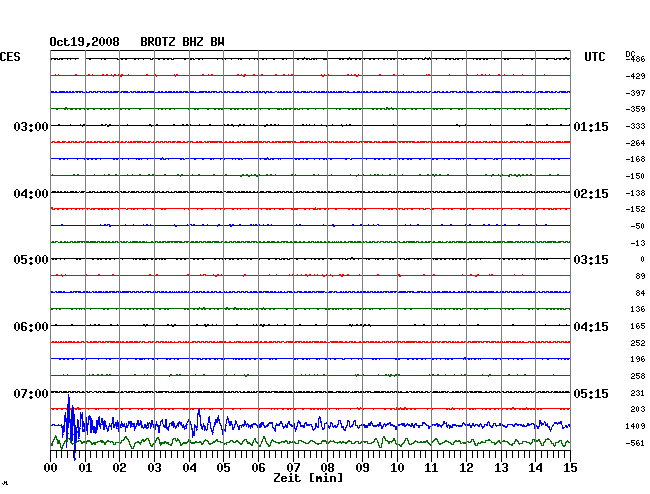Image resolution: width=650 pixels, height=494 pixels.
Task: Click the BROTZ station name in the title
Action: pyautogui.click(x=158, y=42)
